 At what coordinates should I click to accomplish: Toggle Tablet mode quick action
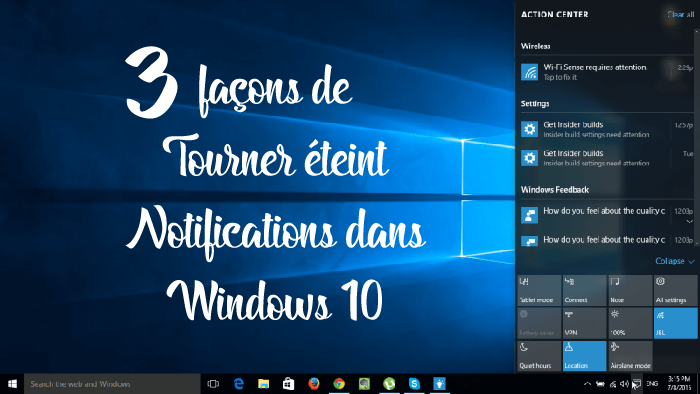pyautogui.click(x=539, y=290)
